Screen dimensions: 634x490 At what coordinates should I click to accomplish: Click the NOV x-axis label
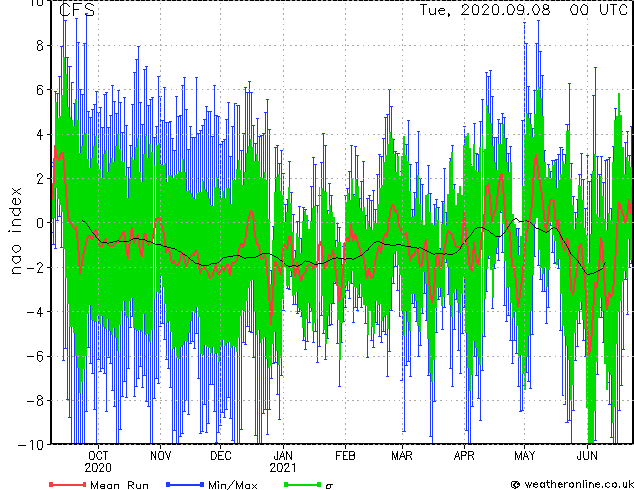click(x=161, y=456)
